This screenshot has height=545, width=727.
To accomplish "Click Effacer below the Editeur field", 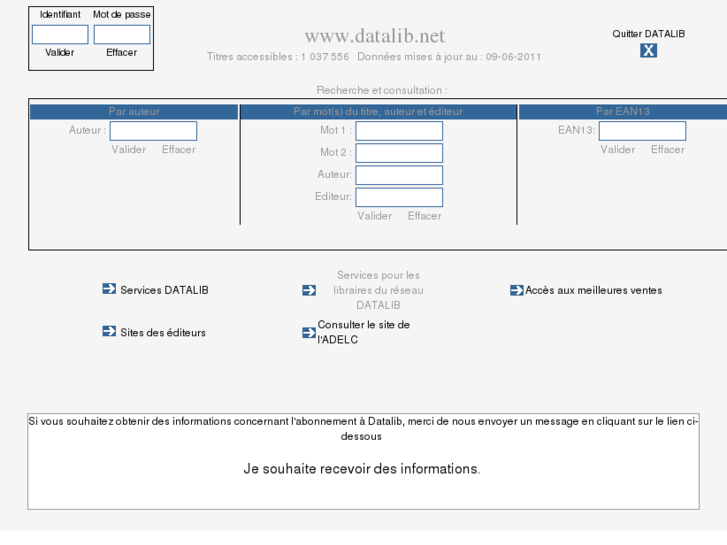I will coord(424,216).
